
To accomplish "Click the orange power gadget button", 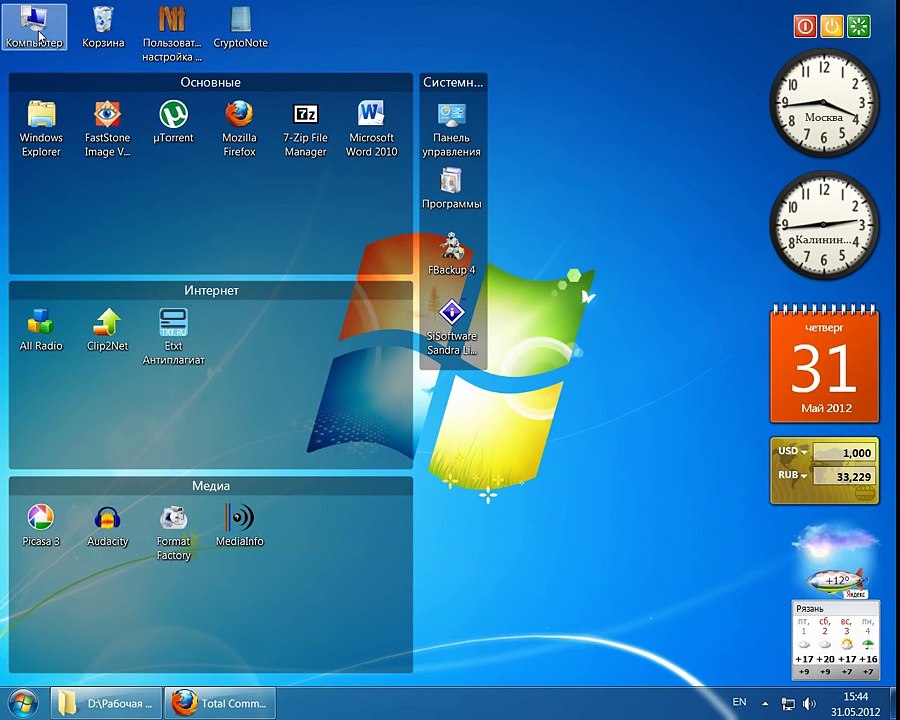I will pos(832,26).
